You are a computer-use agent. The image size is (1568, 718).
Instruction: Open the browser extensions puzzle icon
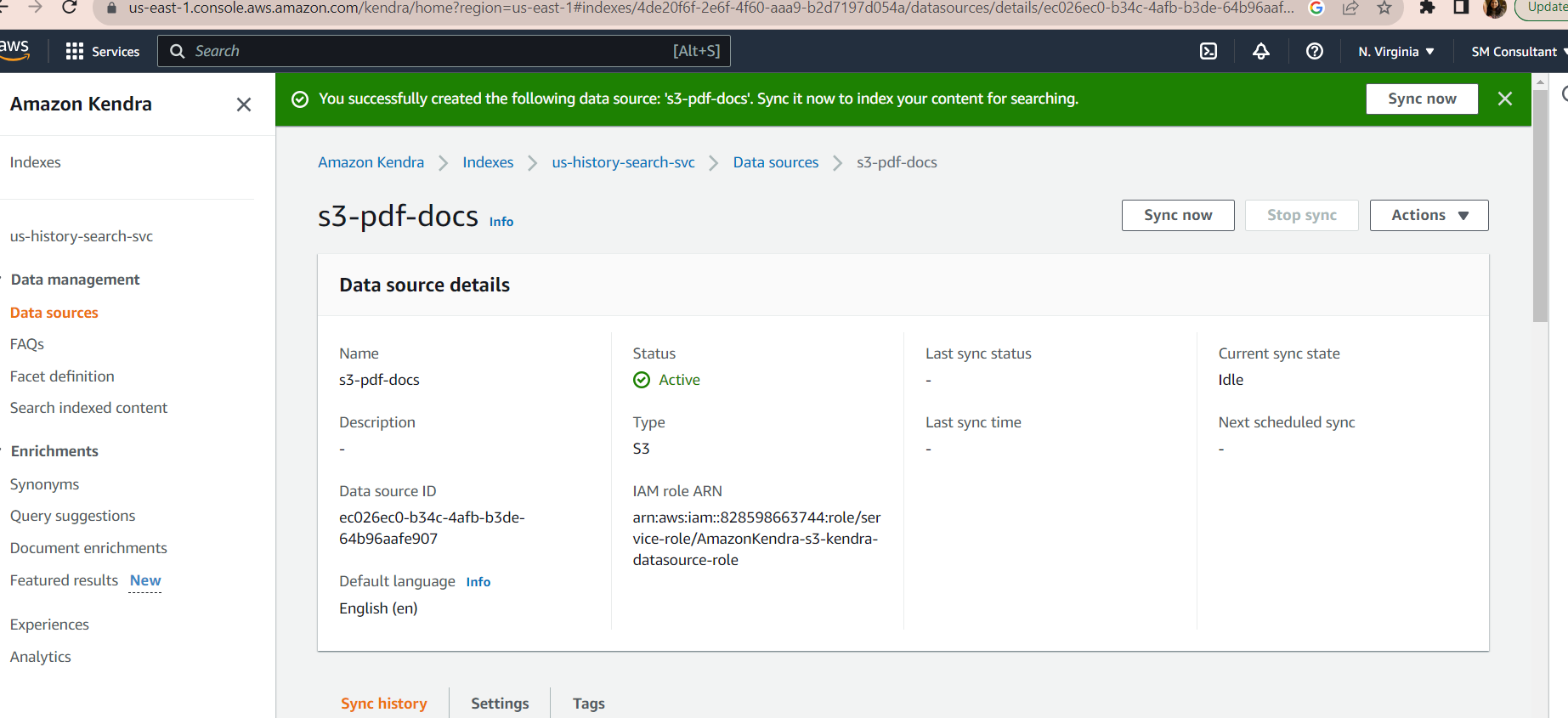point(1427,8)
